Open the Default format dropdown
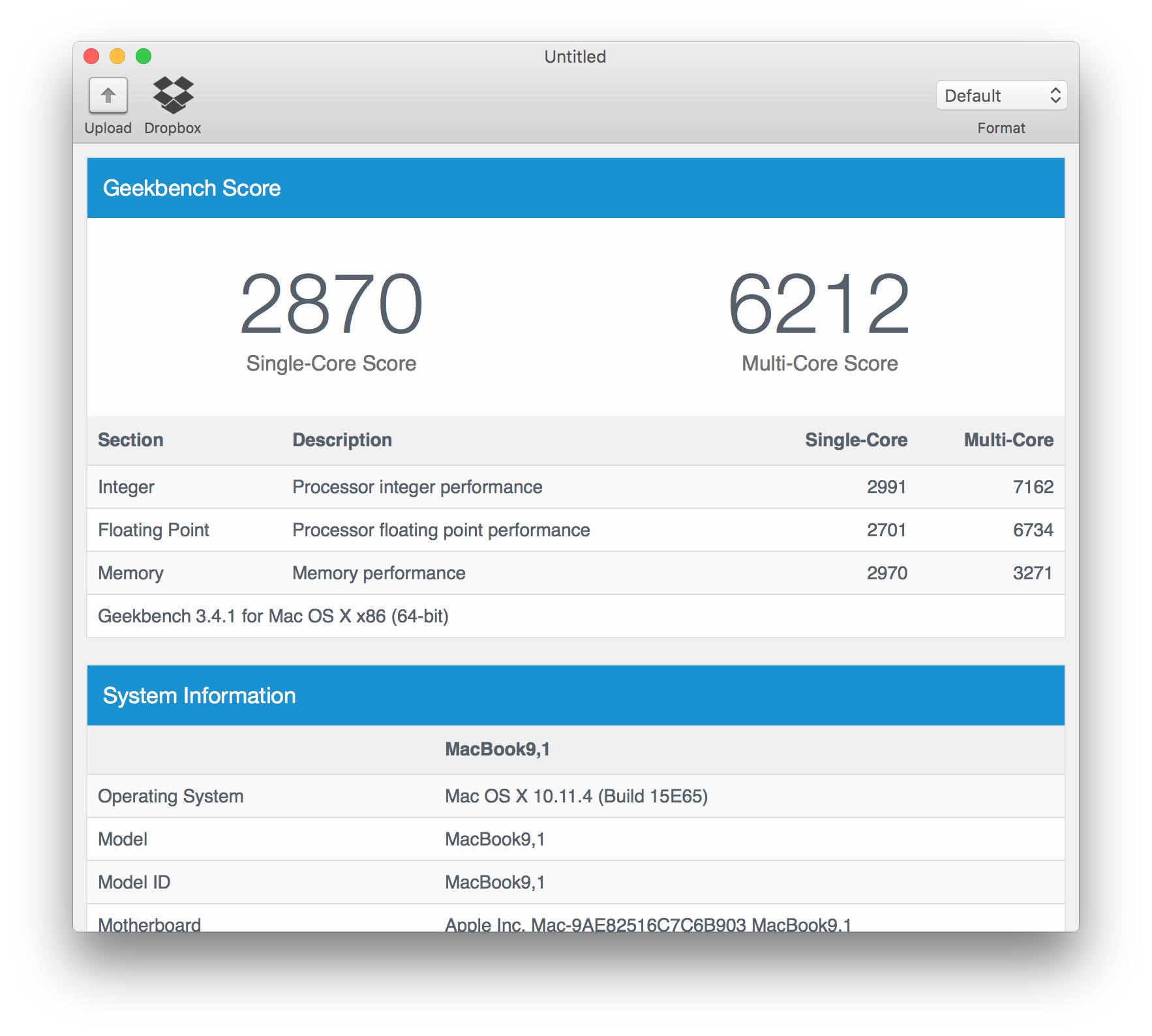The width and height of the screenshot is (1152, 1036). (x=1001, y=96)
